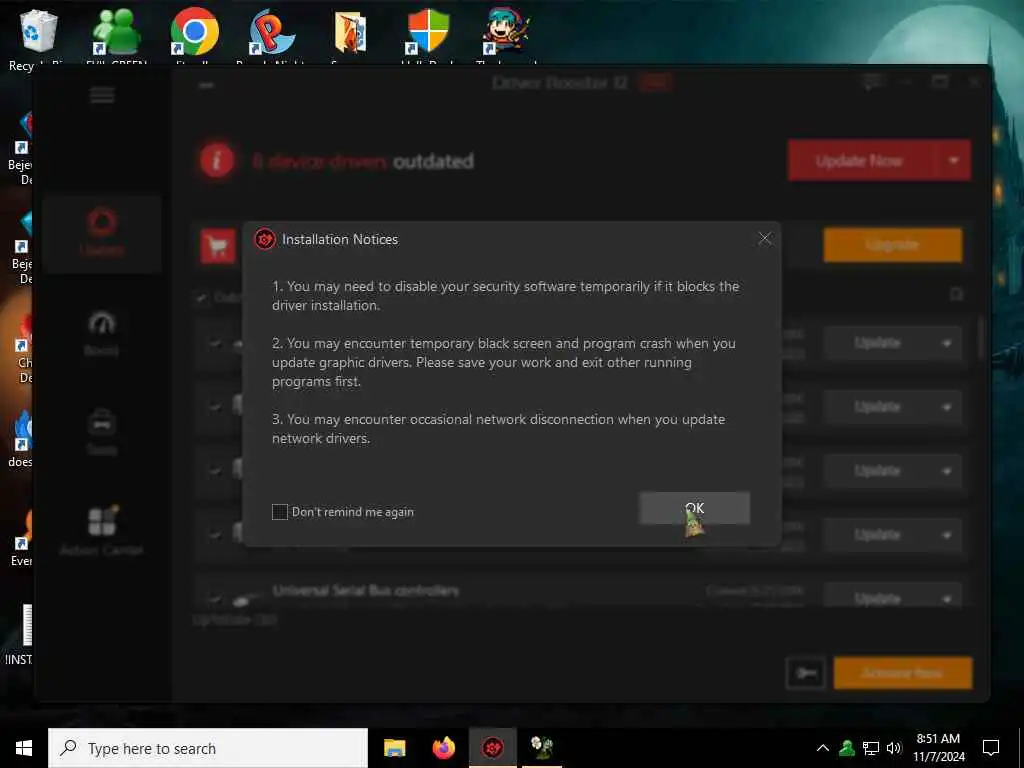Click the "Type here to search" box
This screenshot has height=768, width=1024.
tap(208, 748)
